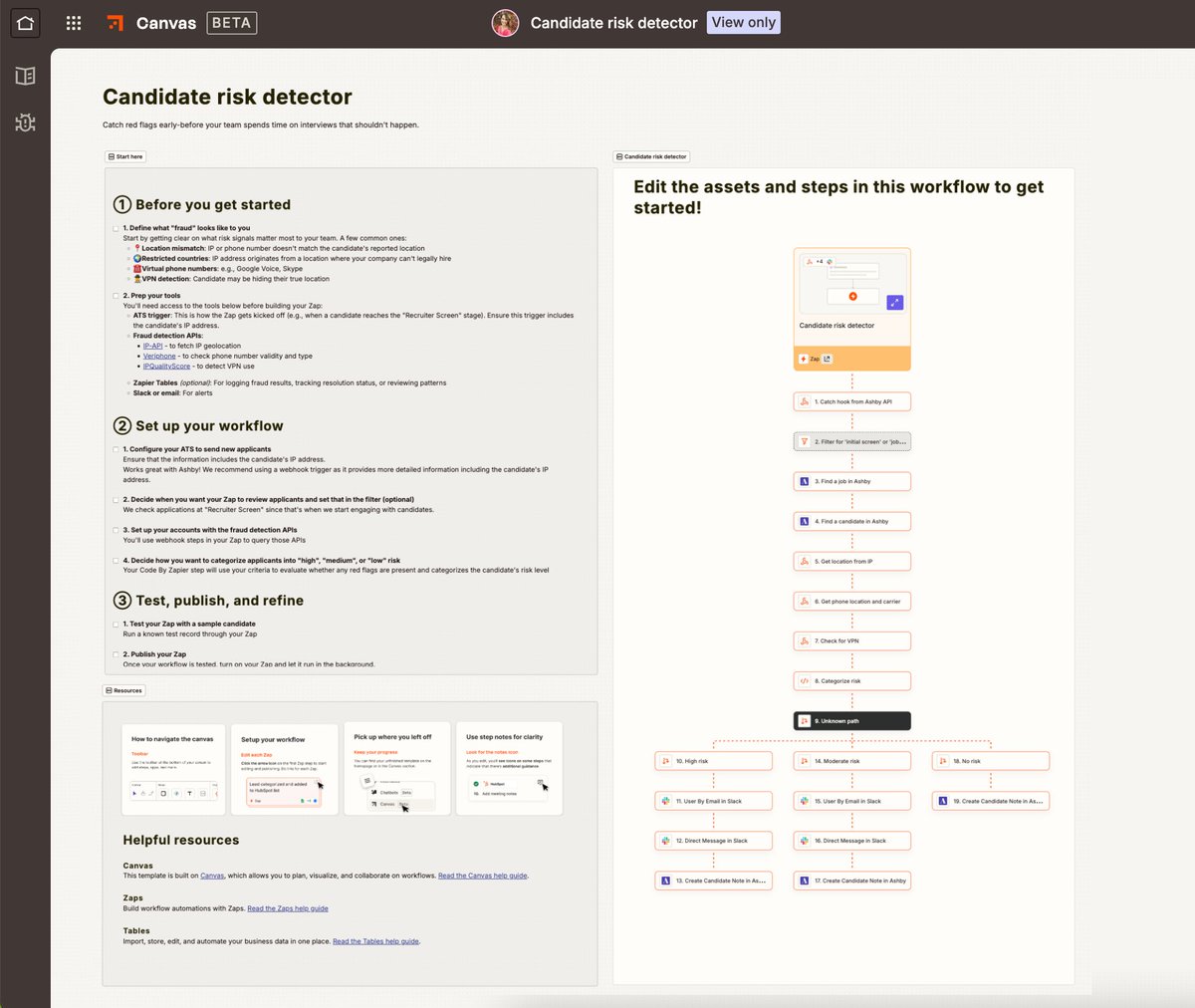Click the Ashby icon on step 19

pyautogui.click(x=943, y=801)
